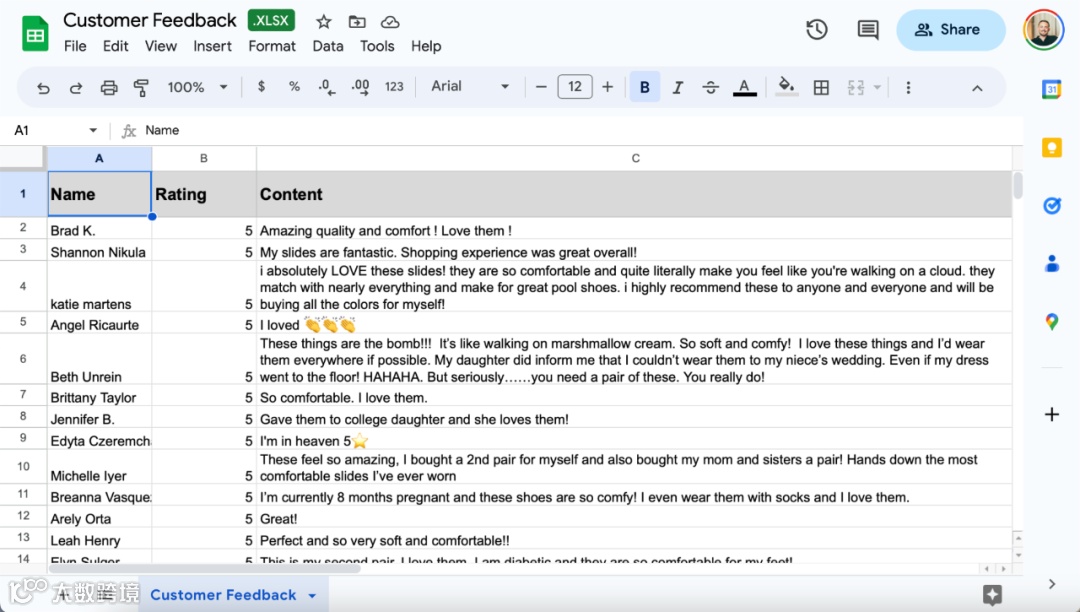Screen dimensions: 1080x612
Task: Select cell containing Shannon Nikula
Action: tap(99, 252)
